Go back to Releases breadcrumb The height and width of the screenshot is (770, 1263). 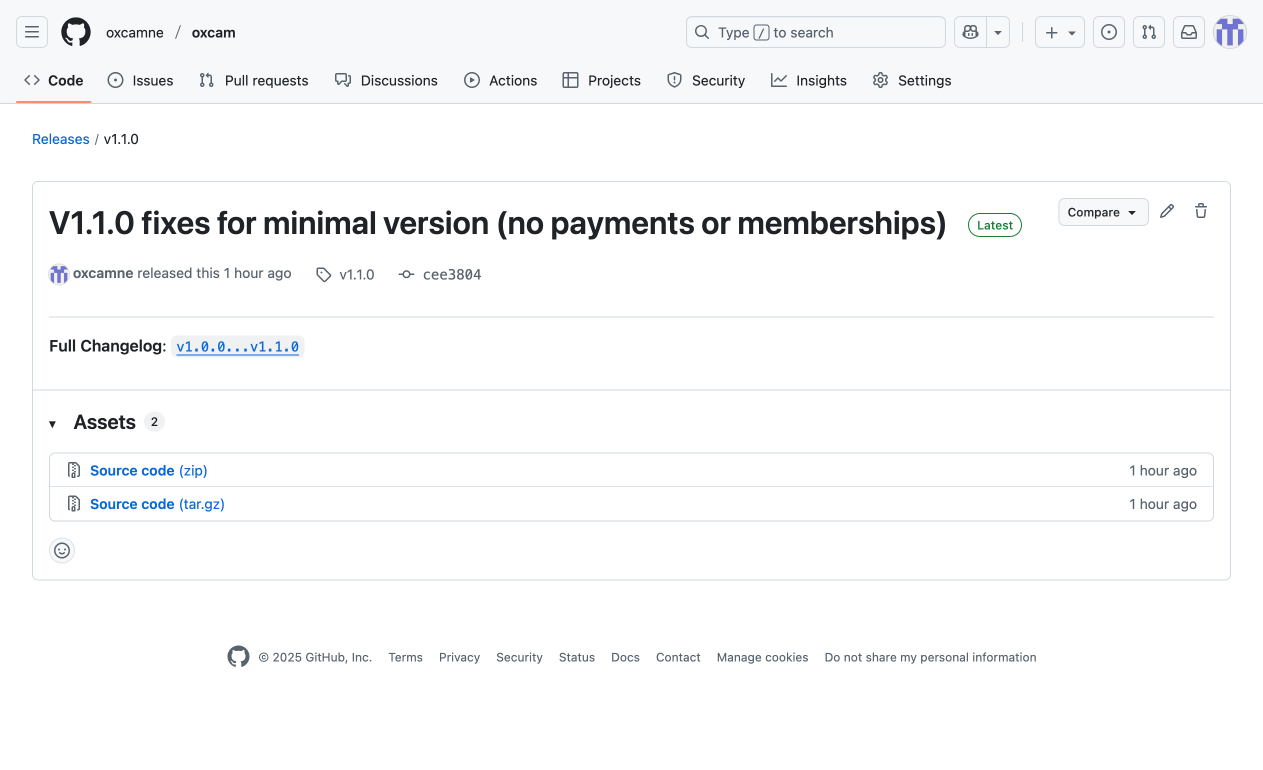61,139
